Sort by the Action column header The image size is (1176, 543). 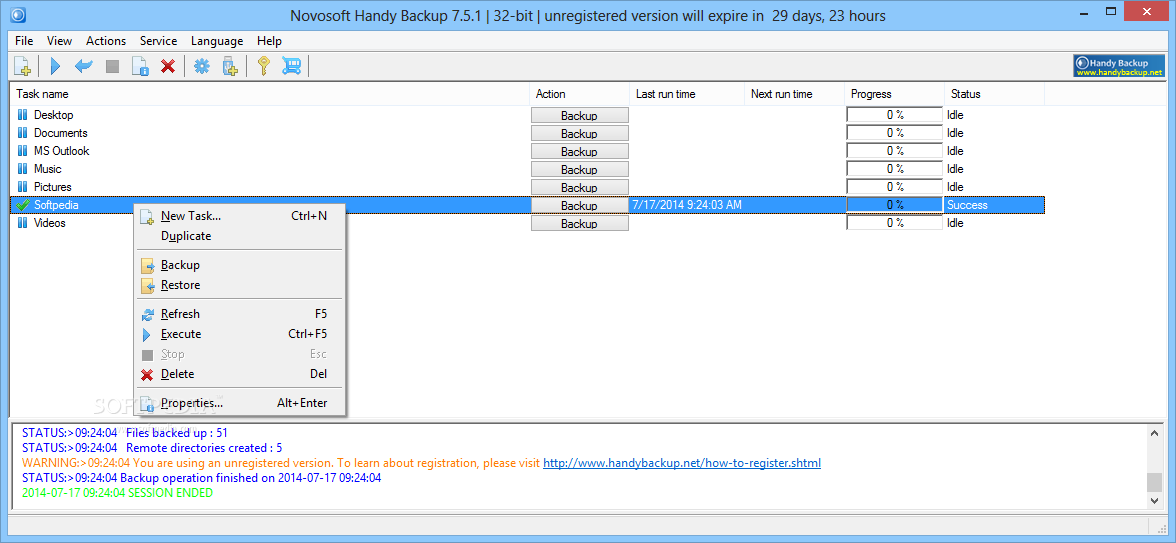pos(579,94)
